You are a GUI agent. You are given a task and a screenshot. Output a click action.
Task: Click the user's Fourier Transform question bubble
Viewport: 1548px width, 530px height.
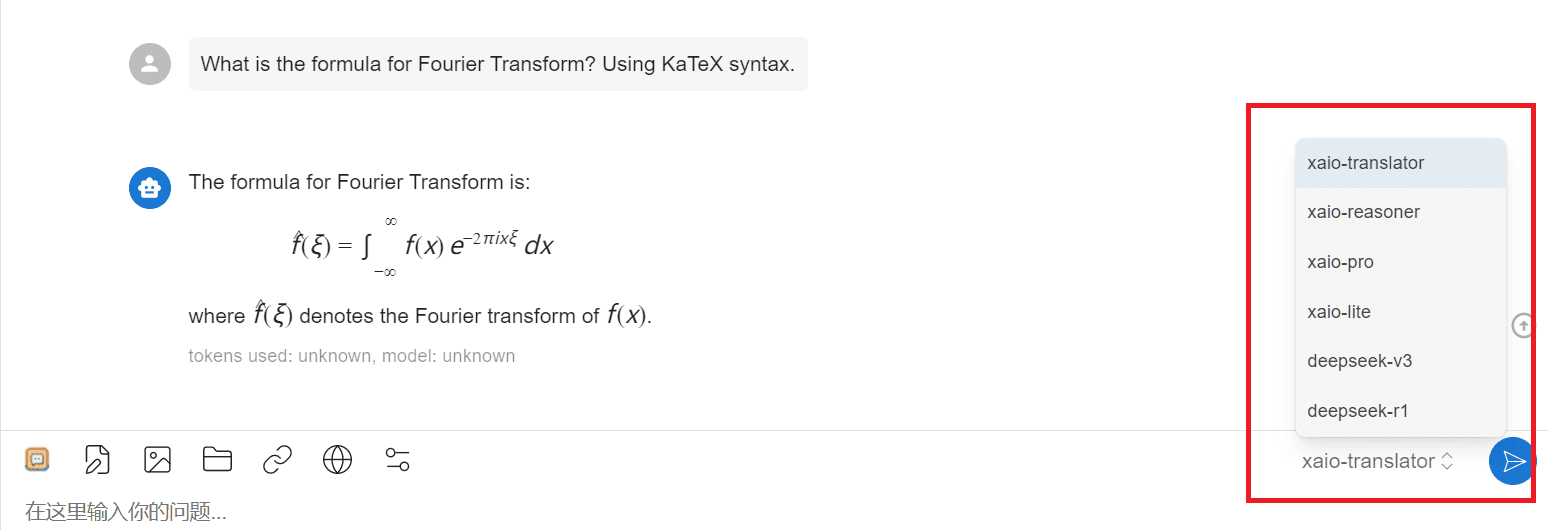[497, 64]
